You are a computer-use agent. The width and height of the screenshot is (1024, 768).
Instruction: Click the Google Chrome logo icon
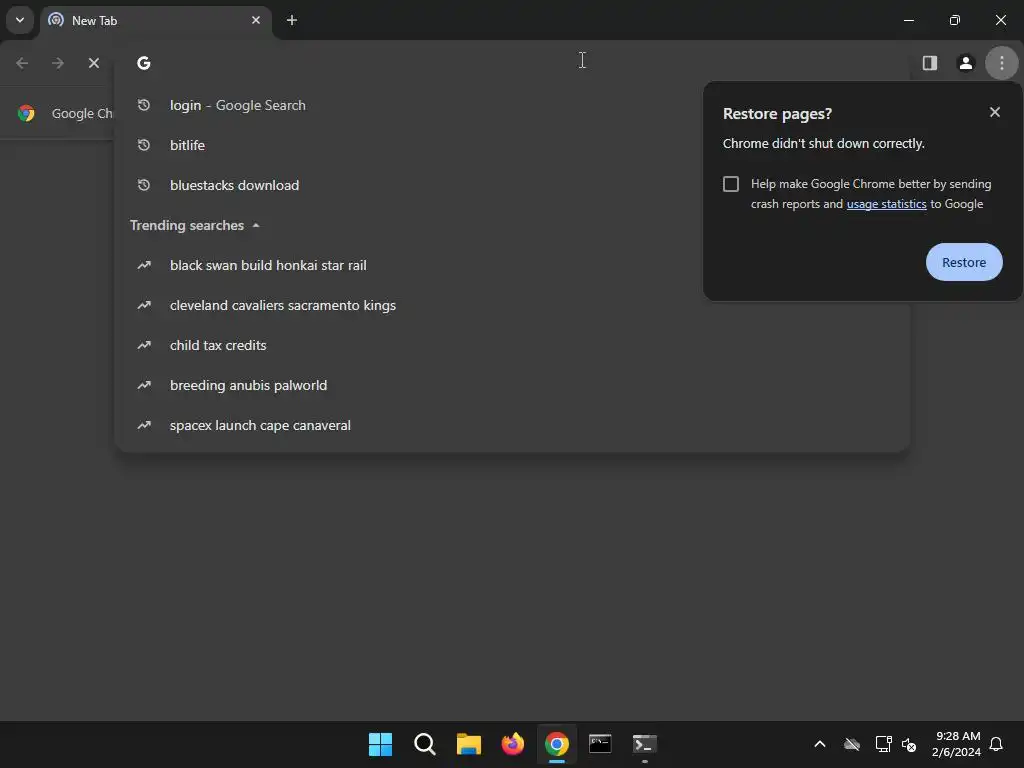click(x=26, y=113)
